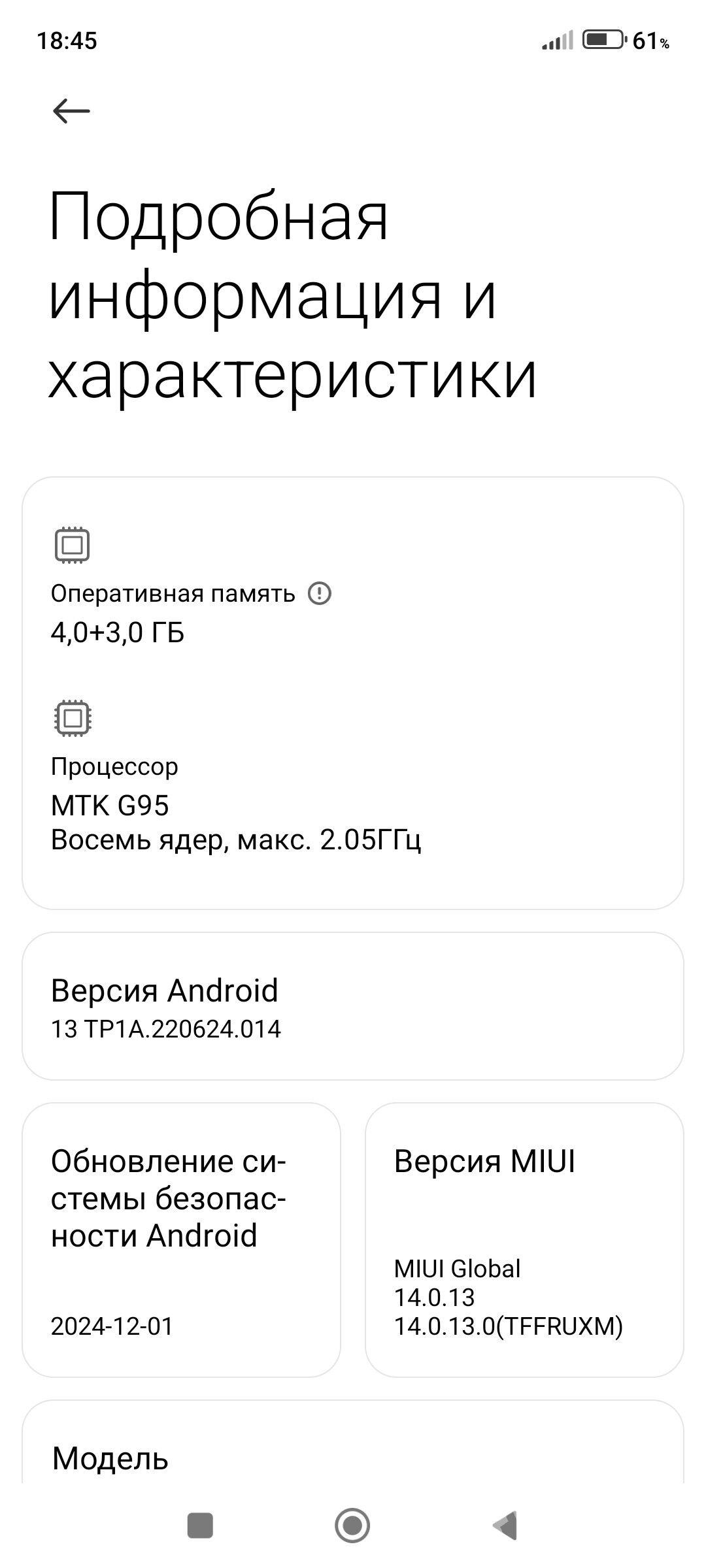Viewport: 706px width, 1568px height.
Task: Tap the RAM info exclamation icon
Action: click(x=320, y=594)
